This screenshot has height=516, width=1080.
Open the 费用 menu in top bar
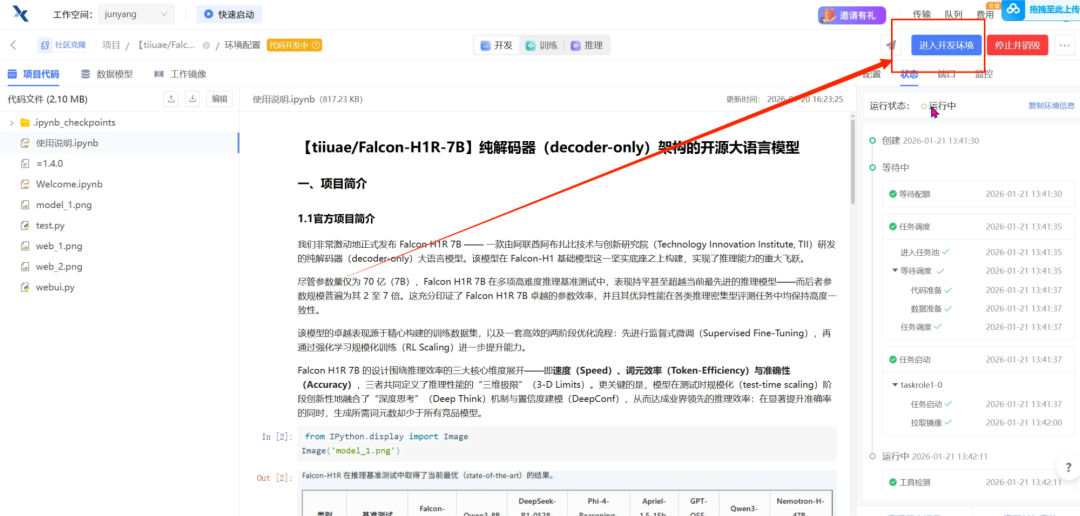[985, 14]
